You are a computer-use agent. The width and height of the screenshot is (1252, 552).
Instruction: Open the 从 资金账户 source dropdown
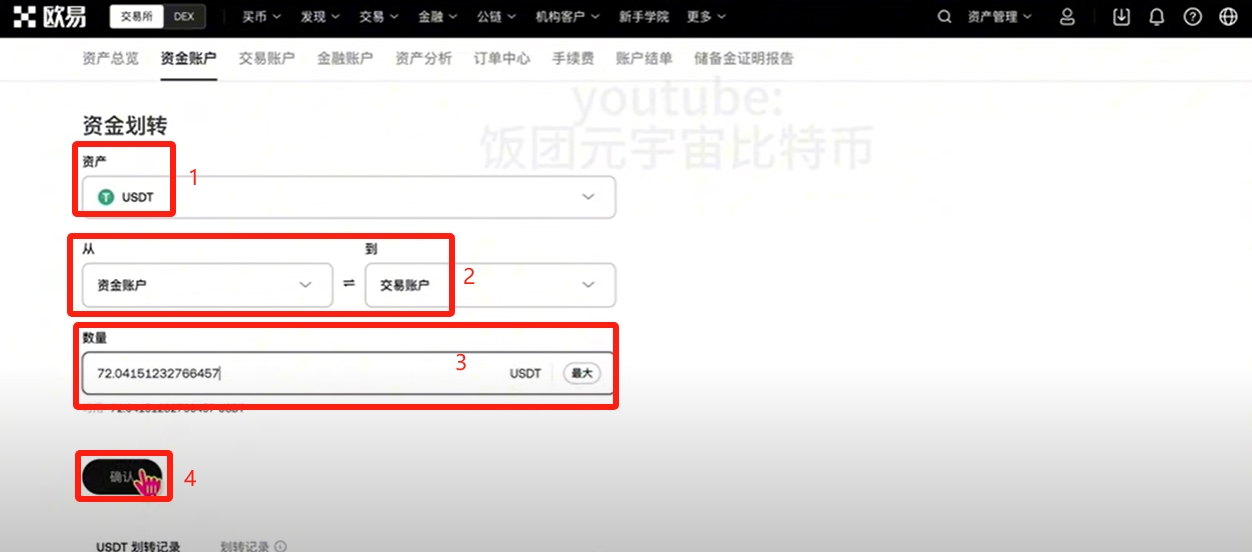pos(207,285)
